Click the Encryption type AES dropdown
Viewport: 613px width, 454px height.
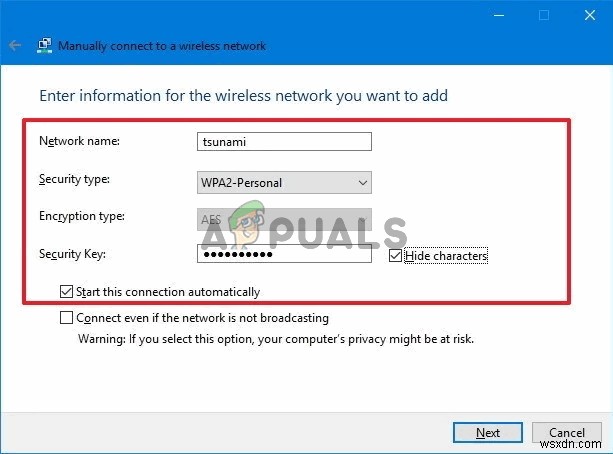pos(284,218)
